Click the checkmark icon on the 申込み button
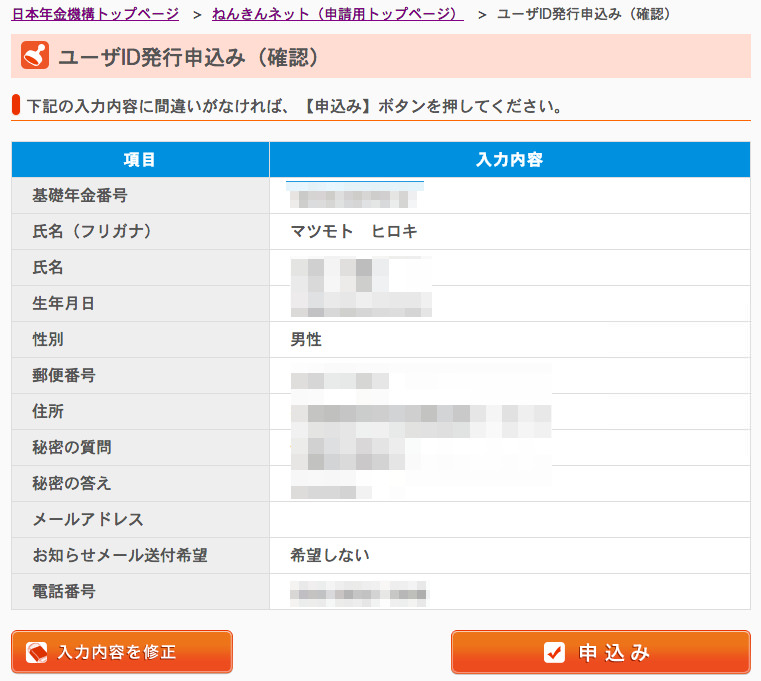761x681 pixels. [554, 652]
